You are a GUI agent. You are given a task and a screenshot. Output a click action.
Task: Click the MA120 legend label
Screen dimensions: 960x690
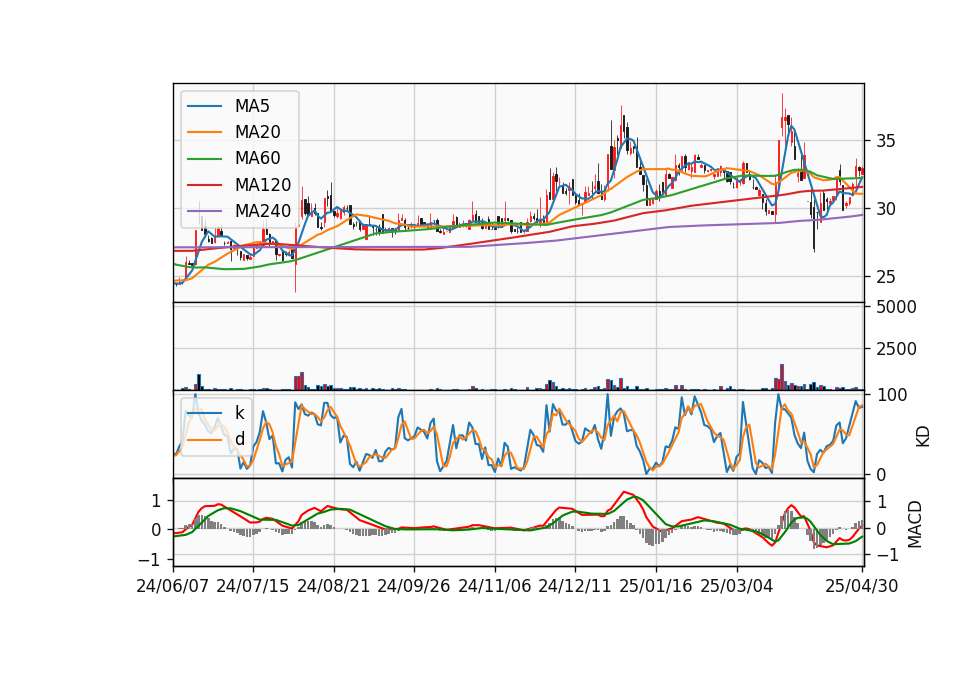coord(263,185)
